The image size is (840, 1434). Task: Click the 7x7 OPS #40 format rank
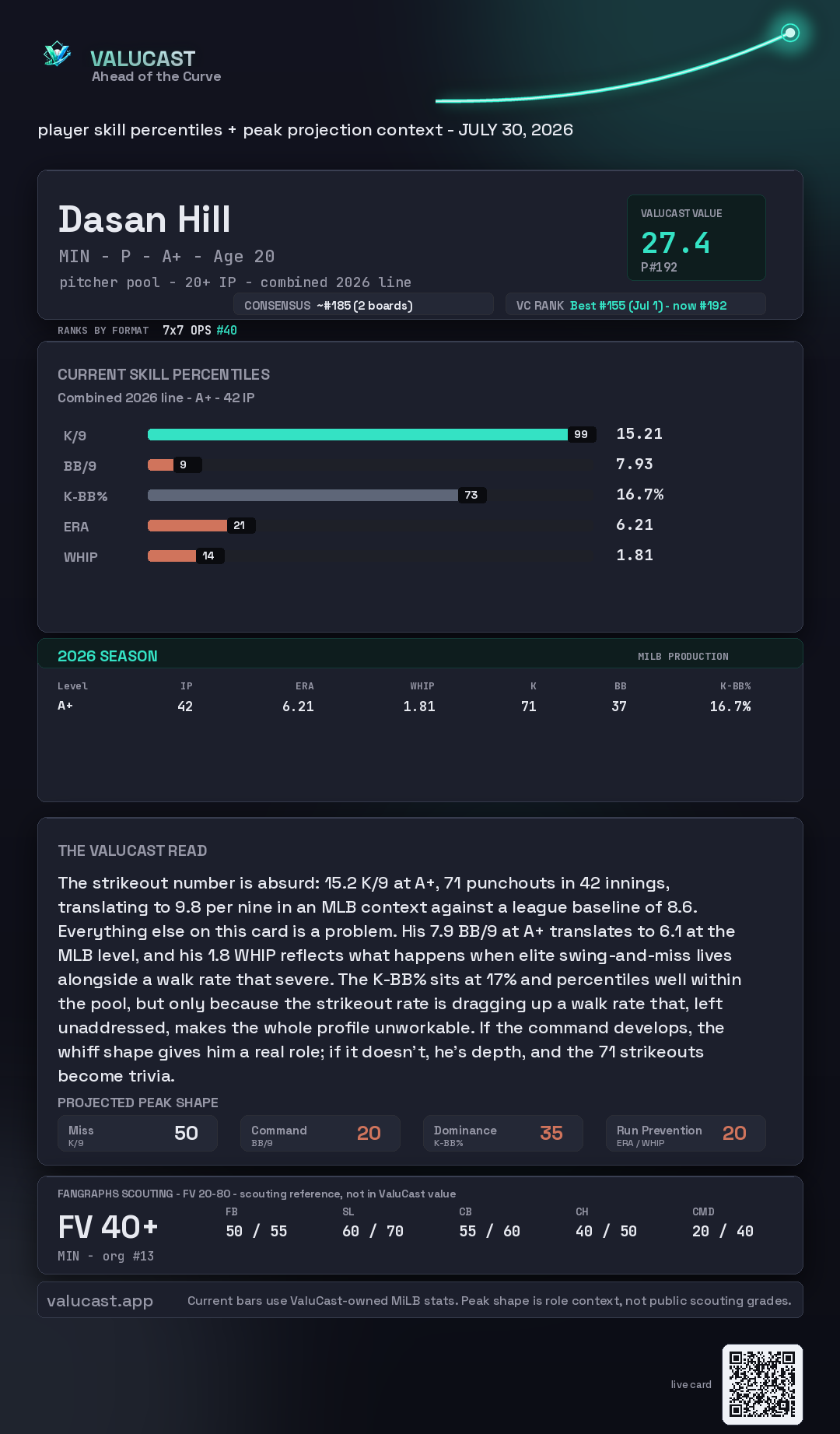pyautogui.click(x=200, y=330)
